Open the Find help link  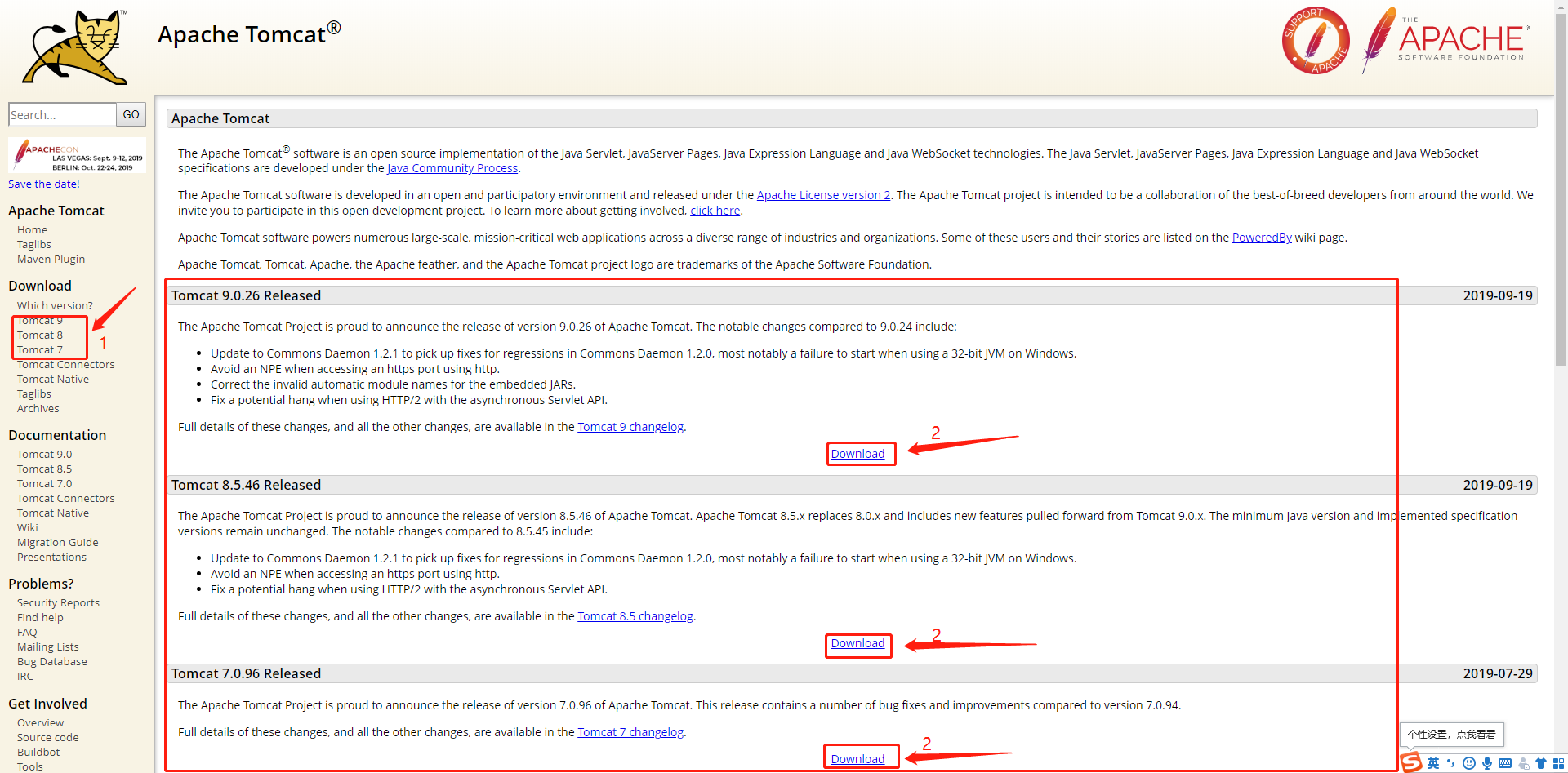40,618
